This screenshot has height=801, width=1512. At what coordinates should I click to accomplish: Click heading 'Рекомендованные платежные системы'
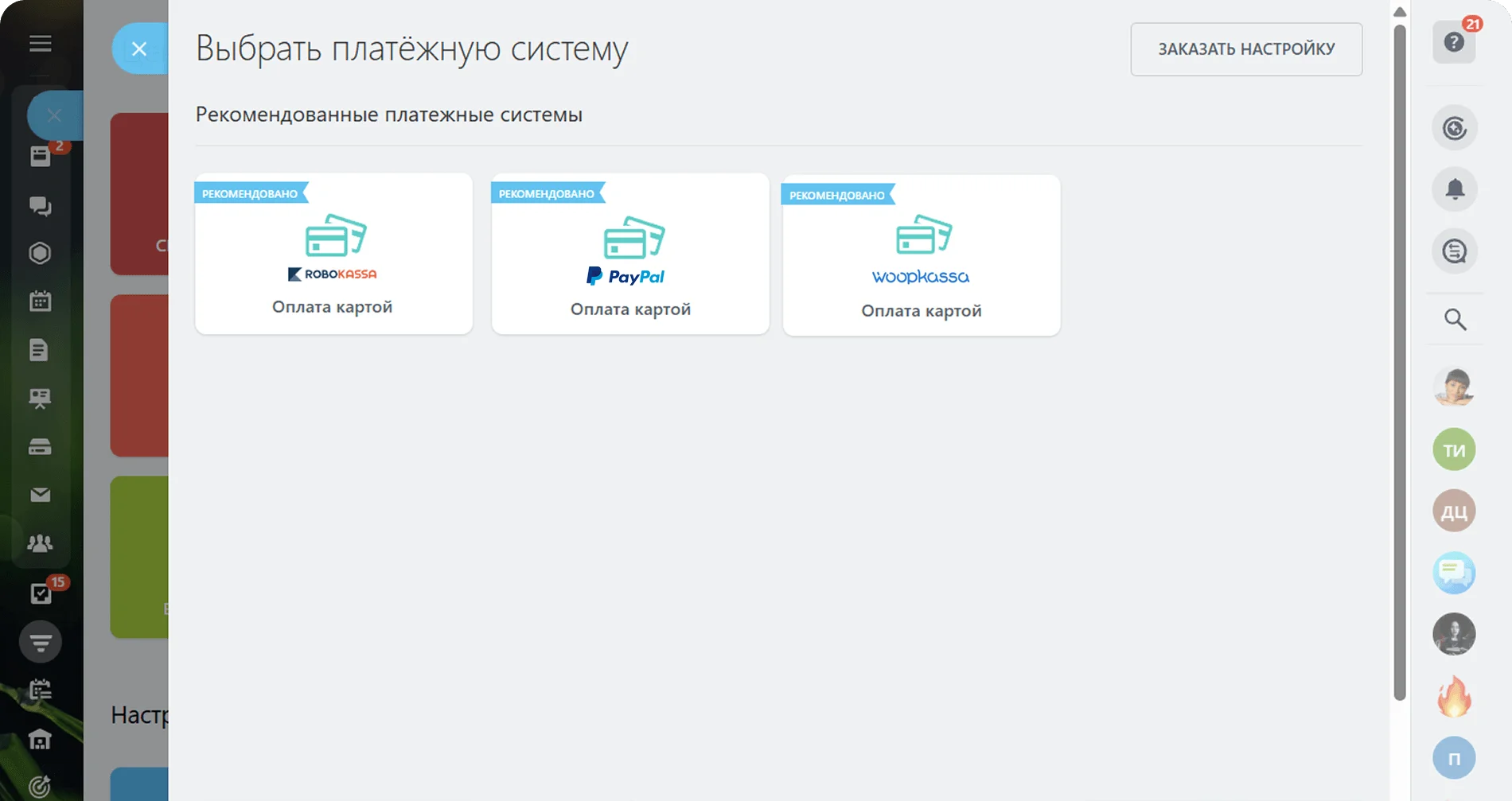(x=389, y=115)
